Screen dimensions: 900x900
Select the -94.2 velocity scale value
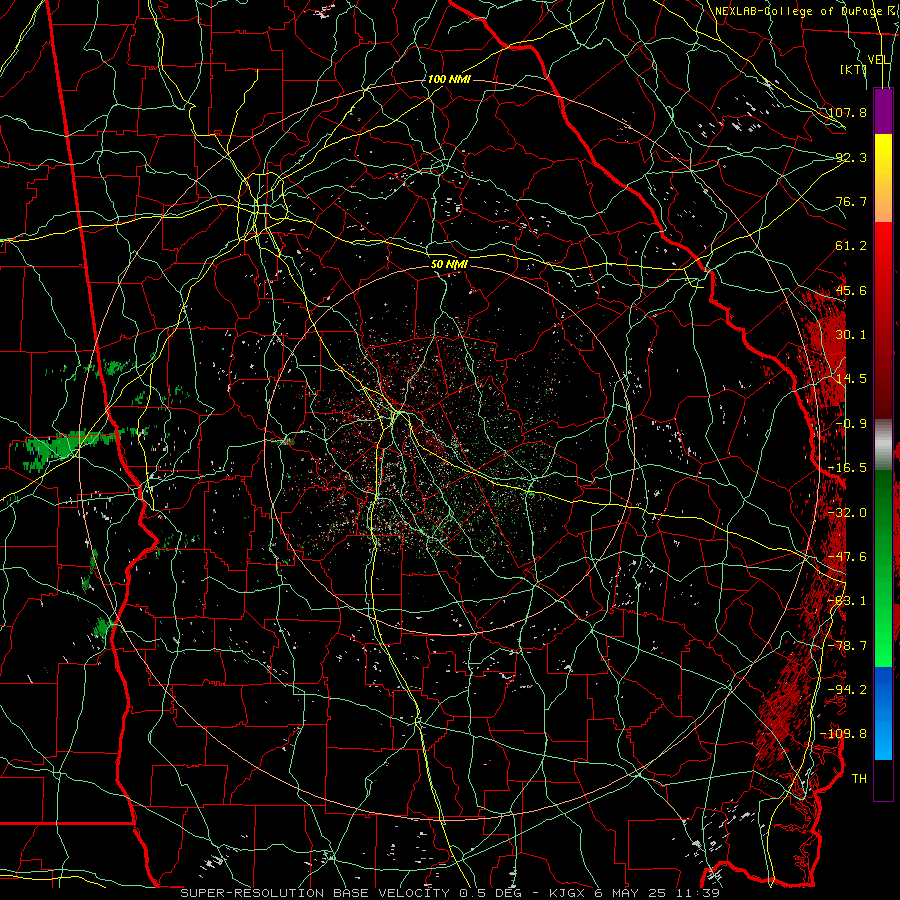pos(848,690)
